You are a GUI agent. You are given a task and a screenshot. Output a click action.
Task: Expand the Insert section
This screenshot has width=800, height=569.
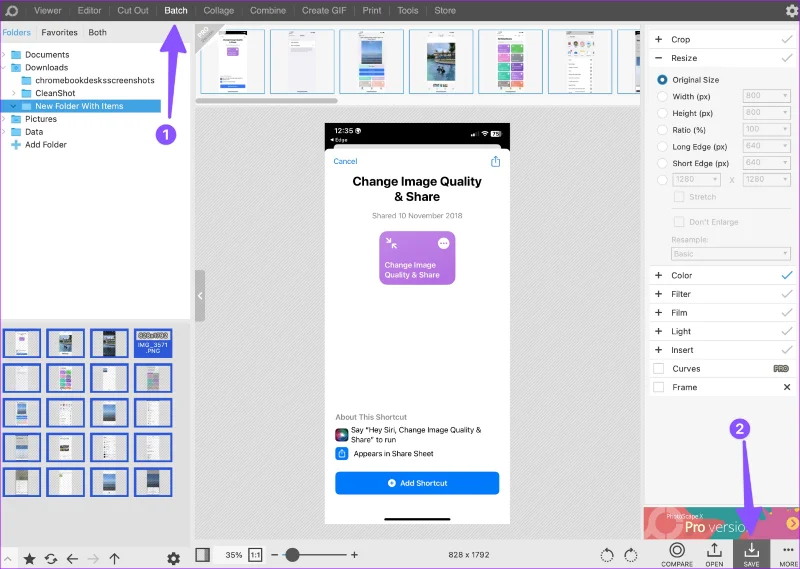coord(659,350)
